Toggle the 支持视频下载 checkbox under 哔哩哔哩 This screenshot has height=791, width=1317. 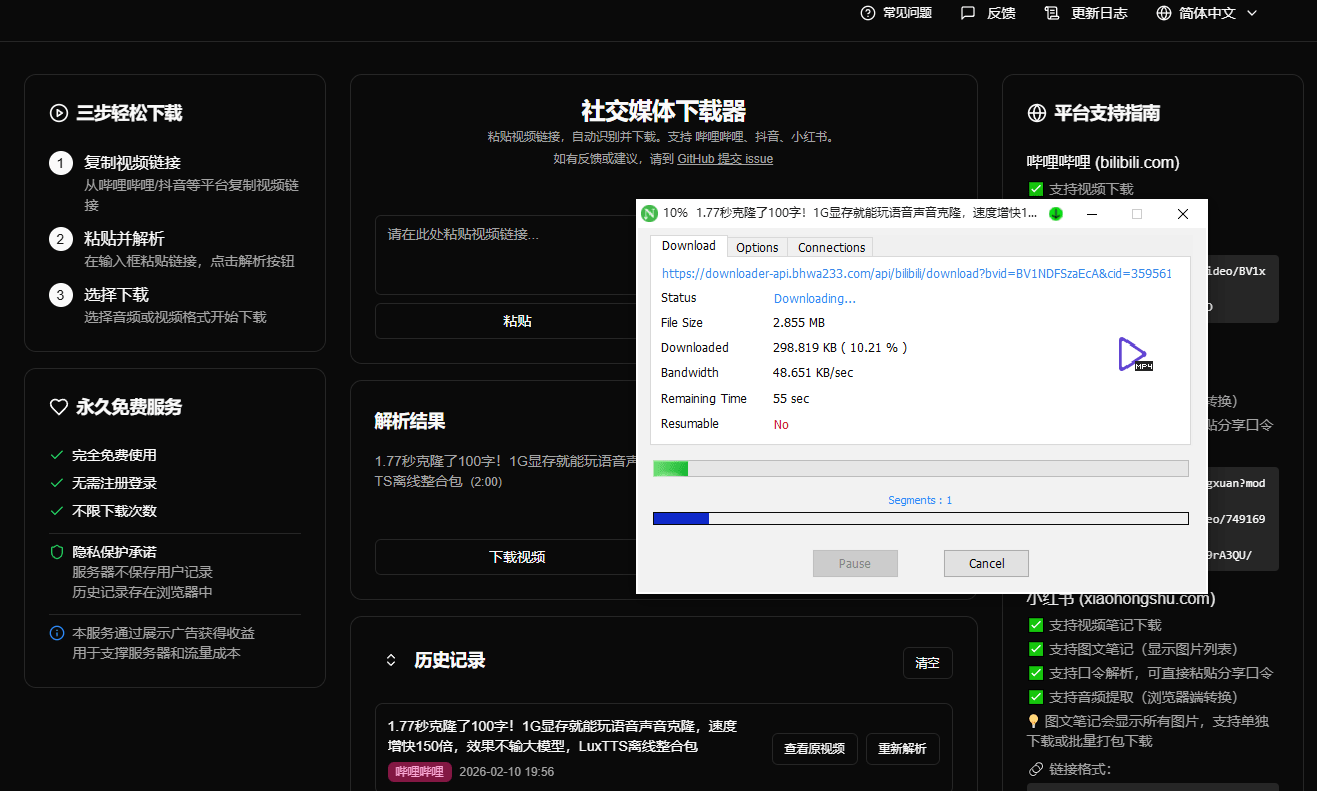pyautogui.click(x=1035, y=188)
